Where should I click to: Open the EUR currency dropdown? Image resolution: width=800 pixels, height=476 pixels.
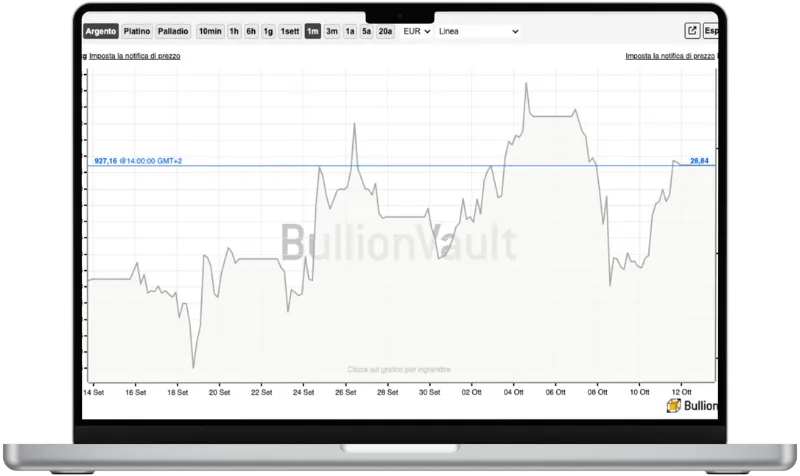(416, 31)
